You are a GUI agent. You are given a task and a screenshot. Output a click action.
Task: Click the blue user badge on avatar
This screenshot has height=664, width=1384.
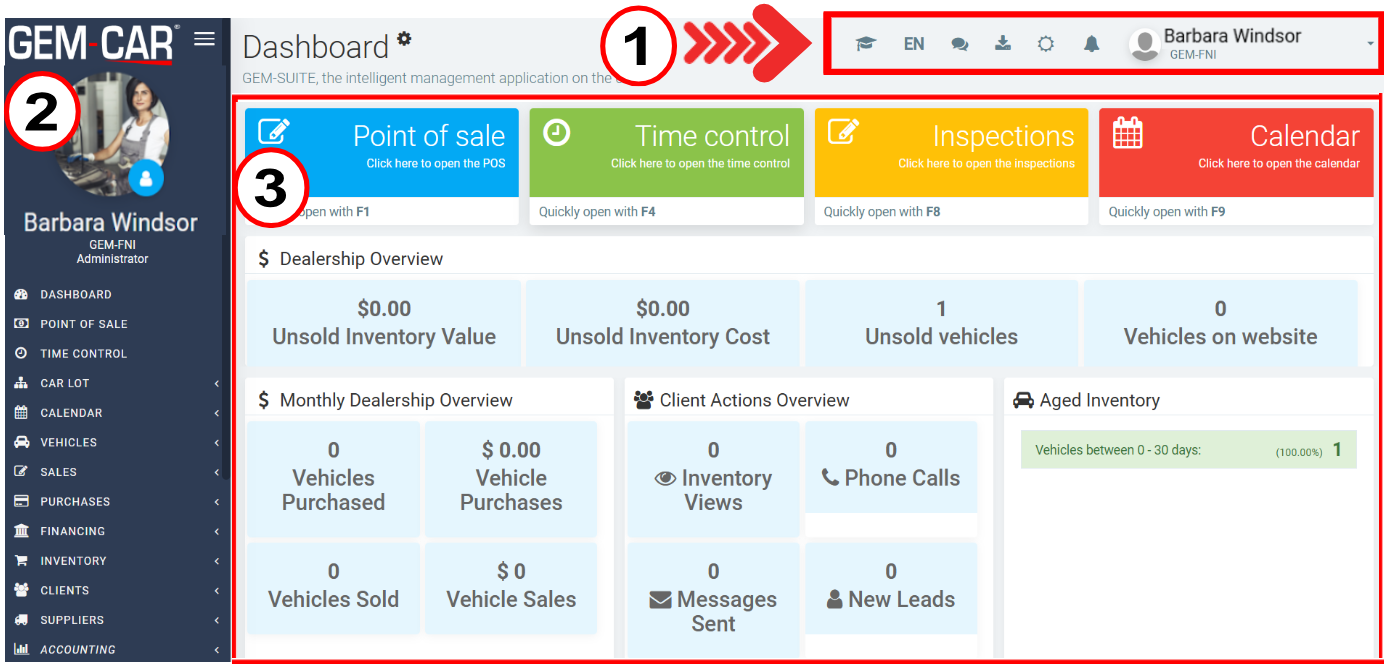click(146, 178)
